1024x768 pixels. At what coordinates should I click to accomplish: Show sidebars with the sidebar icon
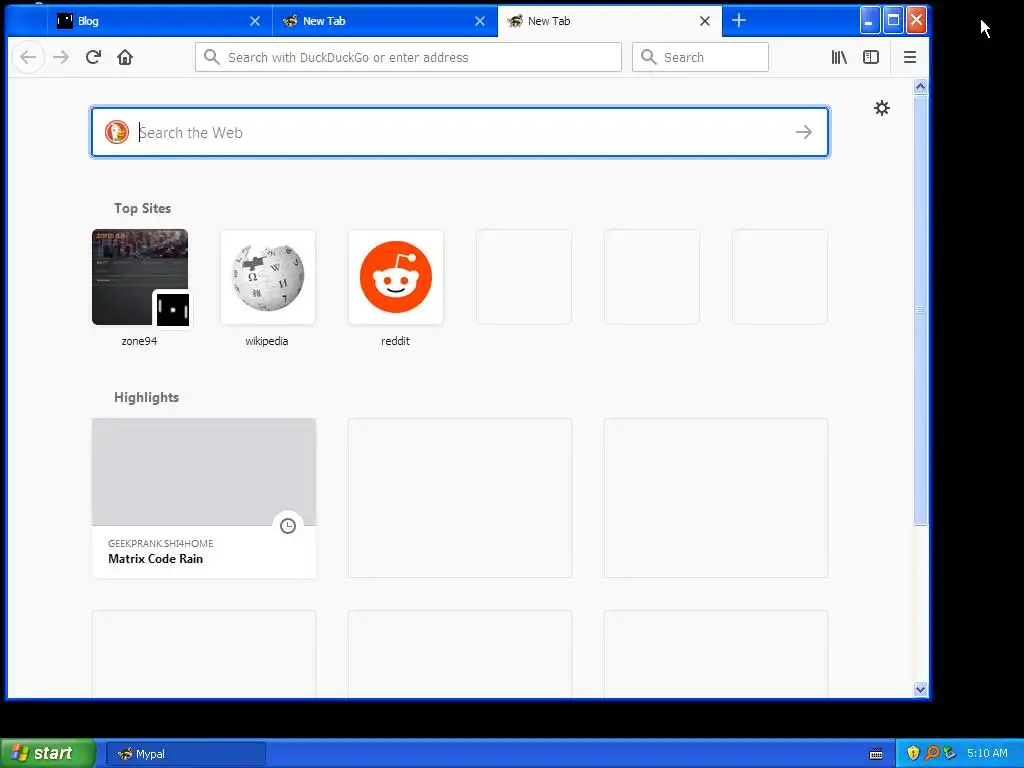point(871,57)
